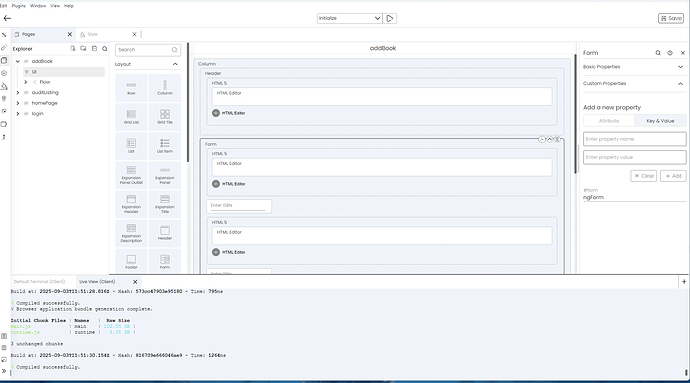Image resolution: width=690 pixels, height=383 pixels.
Task: Expand the Flow node under addBook
Action: pyautogui.click(x=26, y=82)
